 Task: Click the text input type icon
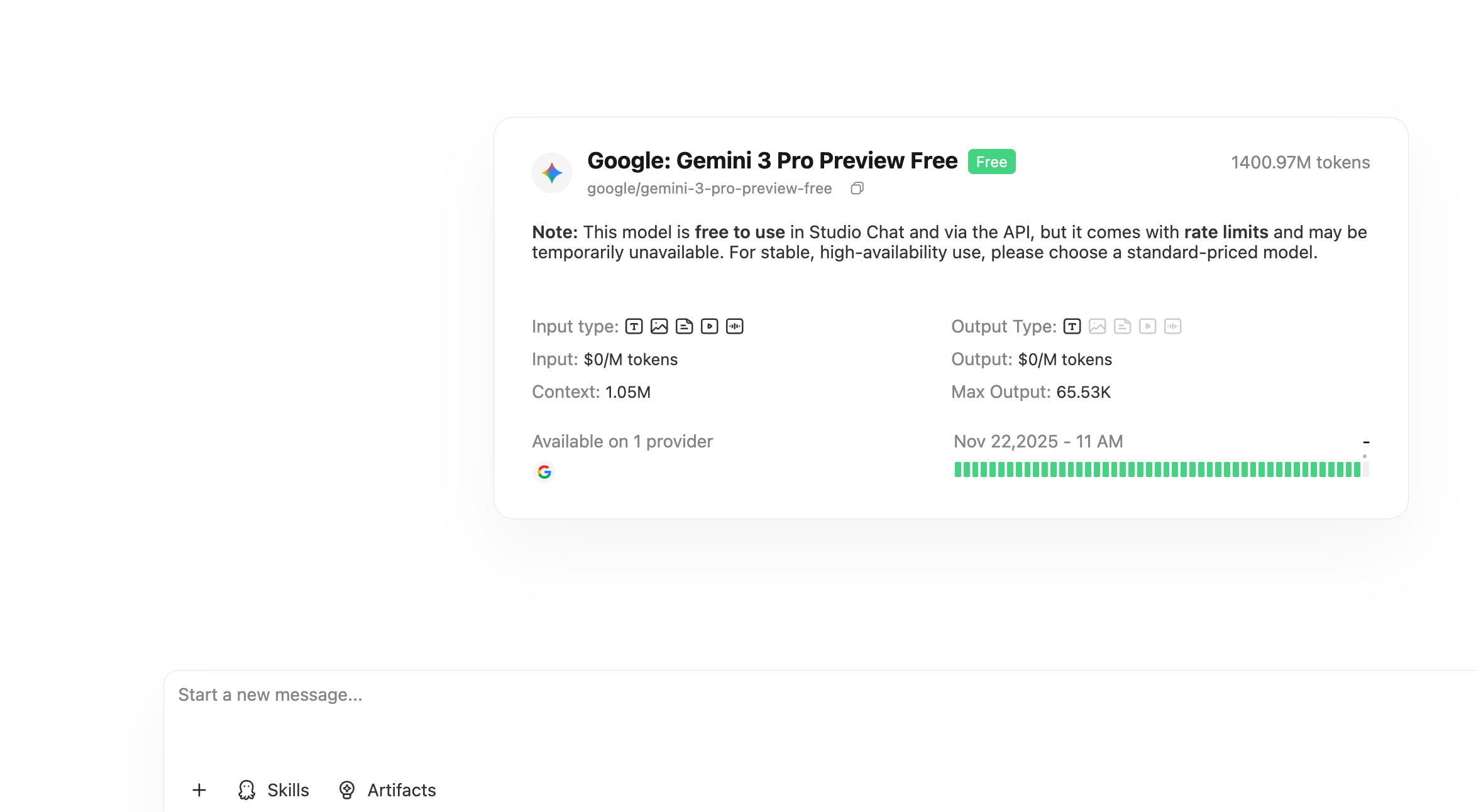click(x=634, y=326)
